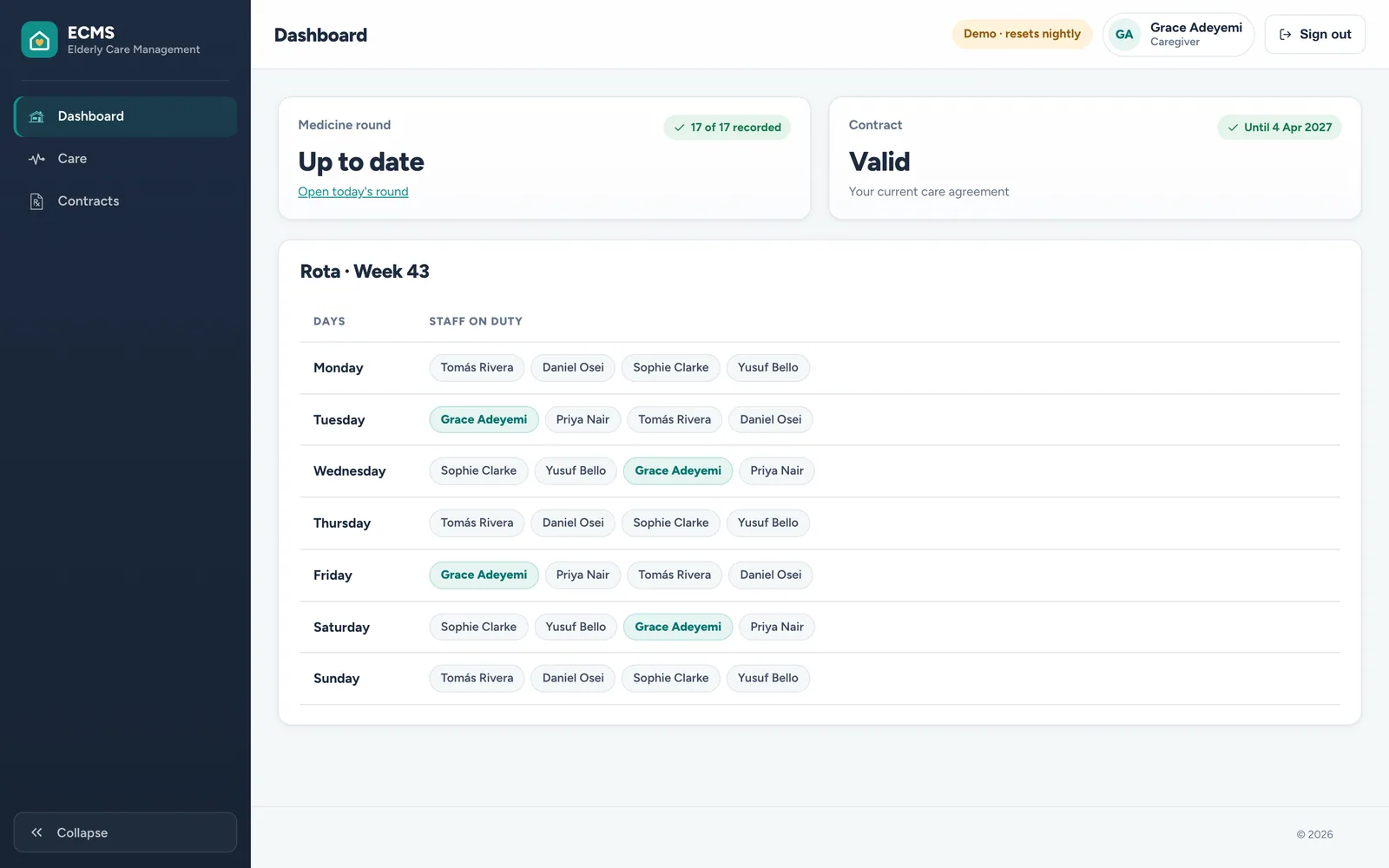The height and width of the screenshot is (868, 1389).
Task: Select Yusuf Bello chip on Saturday
Action: click(x=576, y=628)
